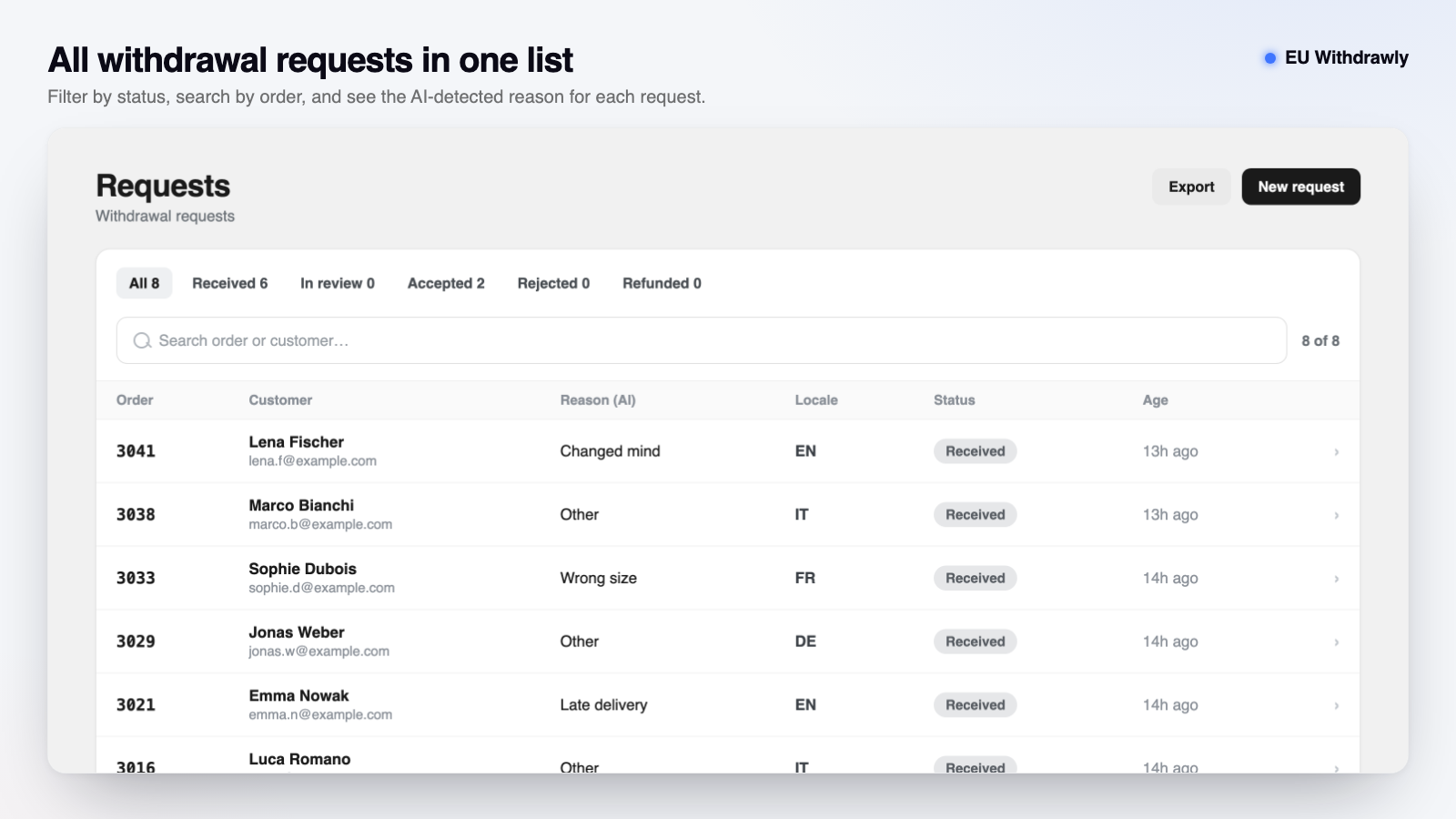Click the Status column header

954,399
